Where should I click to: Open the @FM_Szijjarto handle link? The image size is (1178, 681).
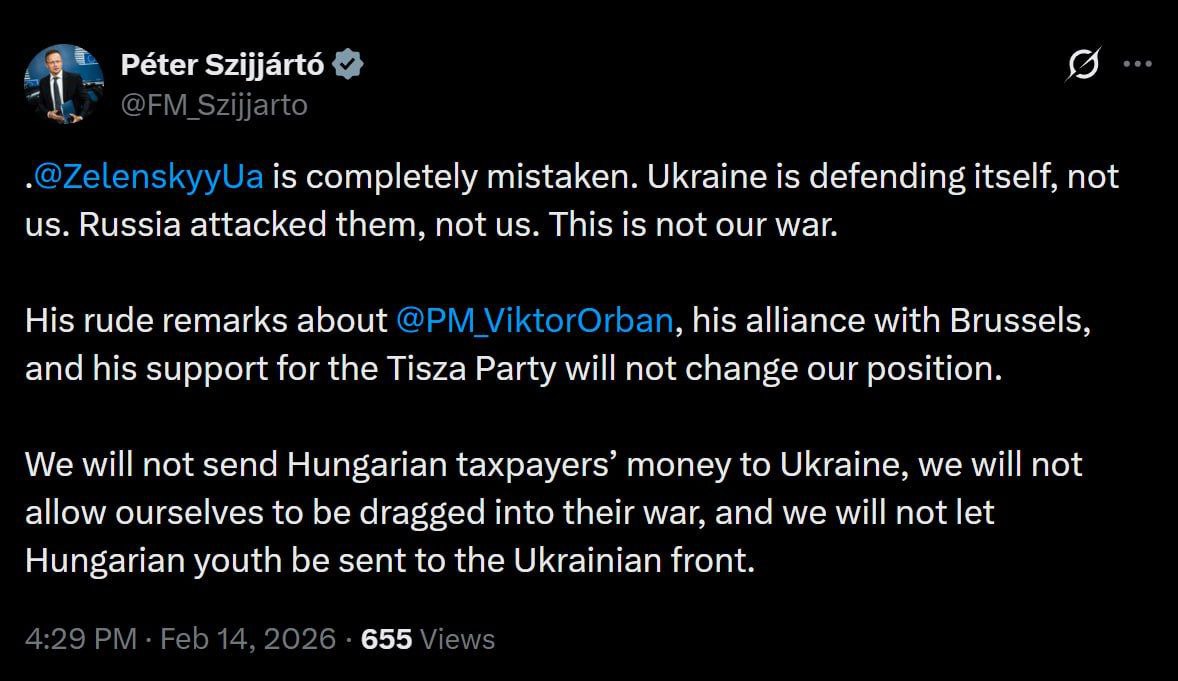click(214, 104)
